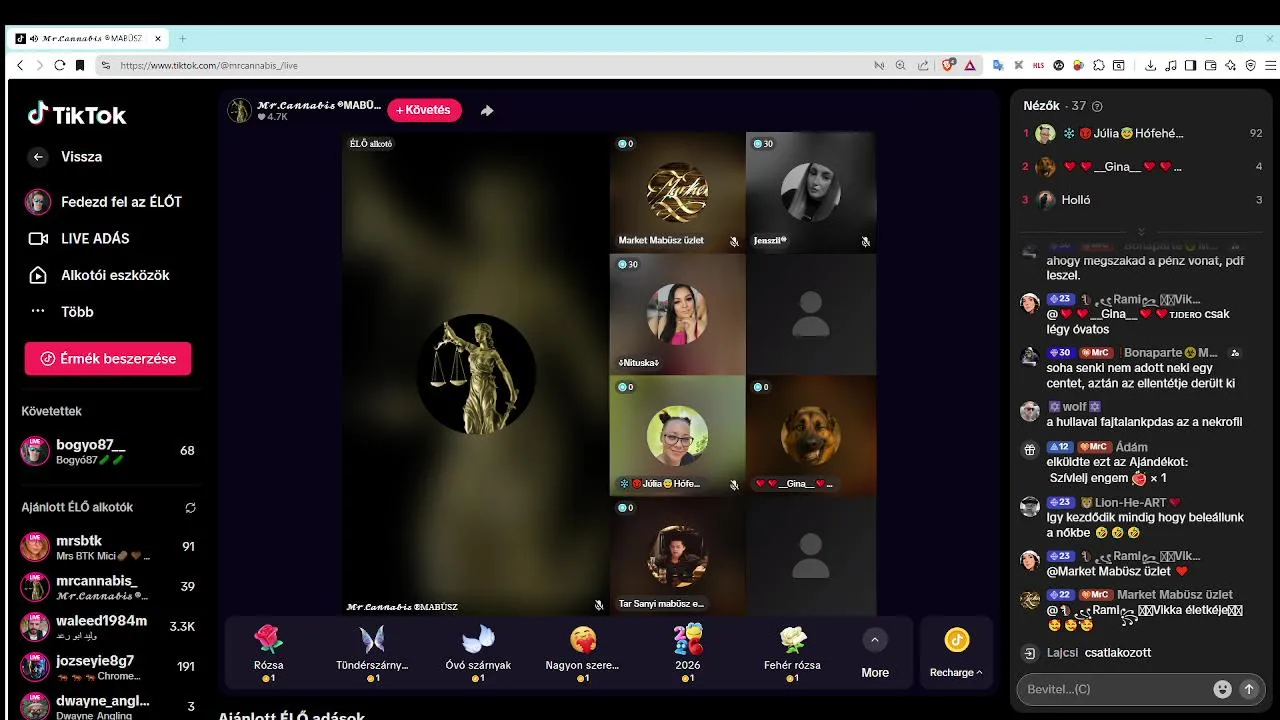Open Google Translate extension icon
Image resolution: width=1280 pixels, height=720 pixels.
[998, 65]
